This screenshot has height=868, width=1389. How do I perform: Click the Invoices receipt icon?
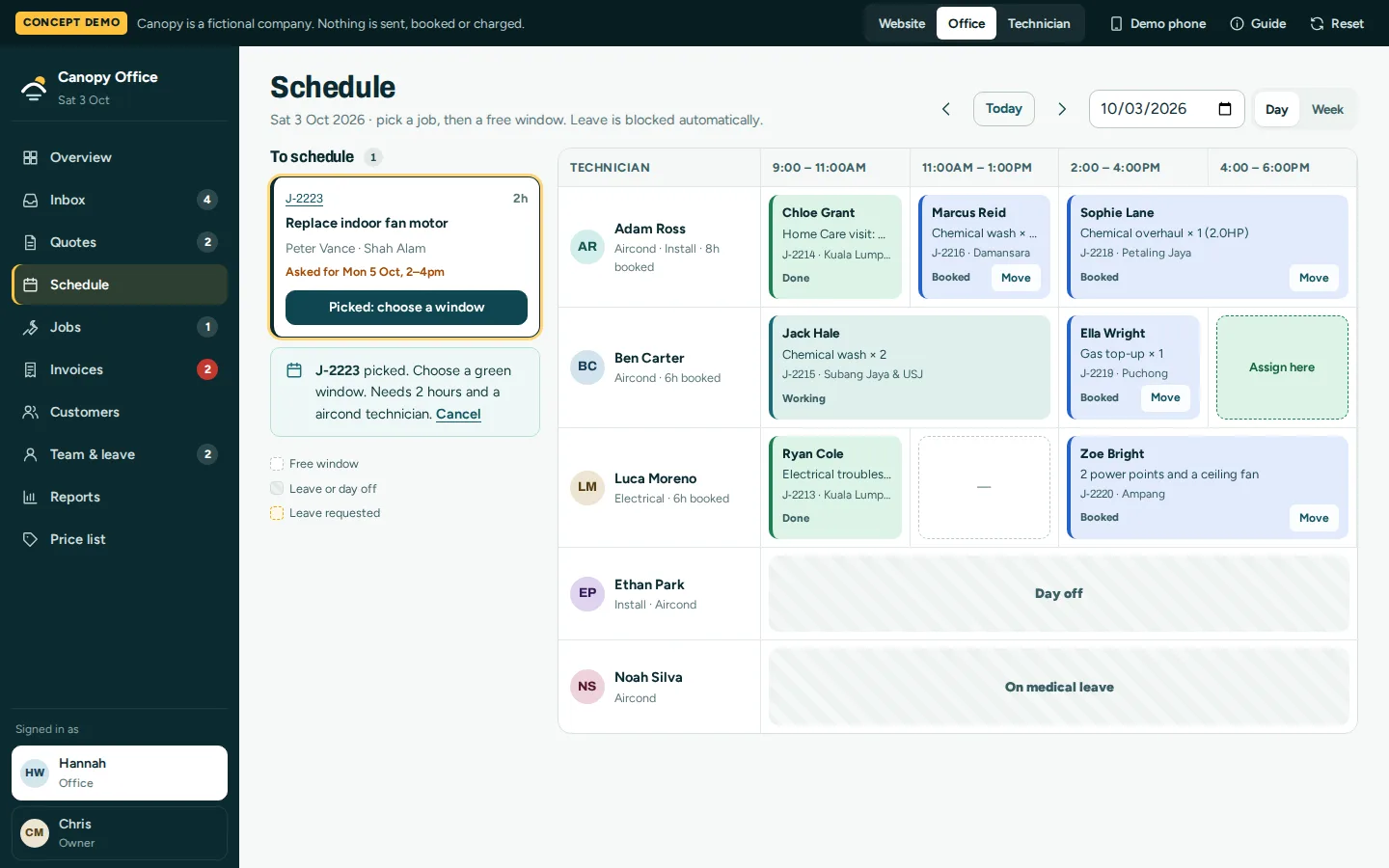coord(31,369)
